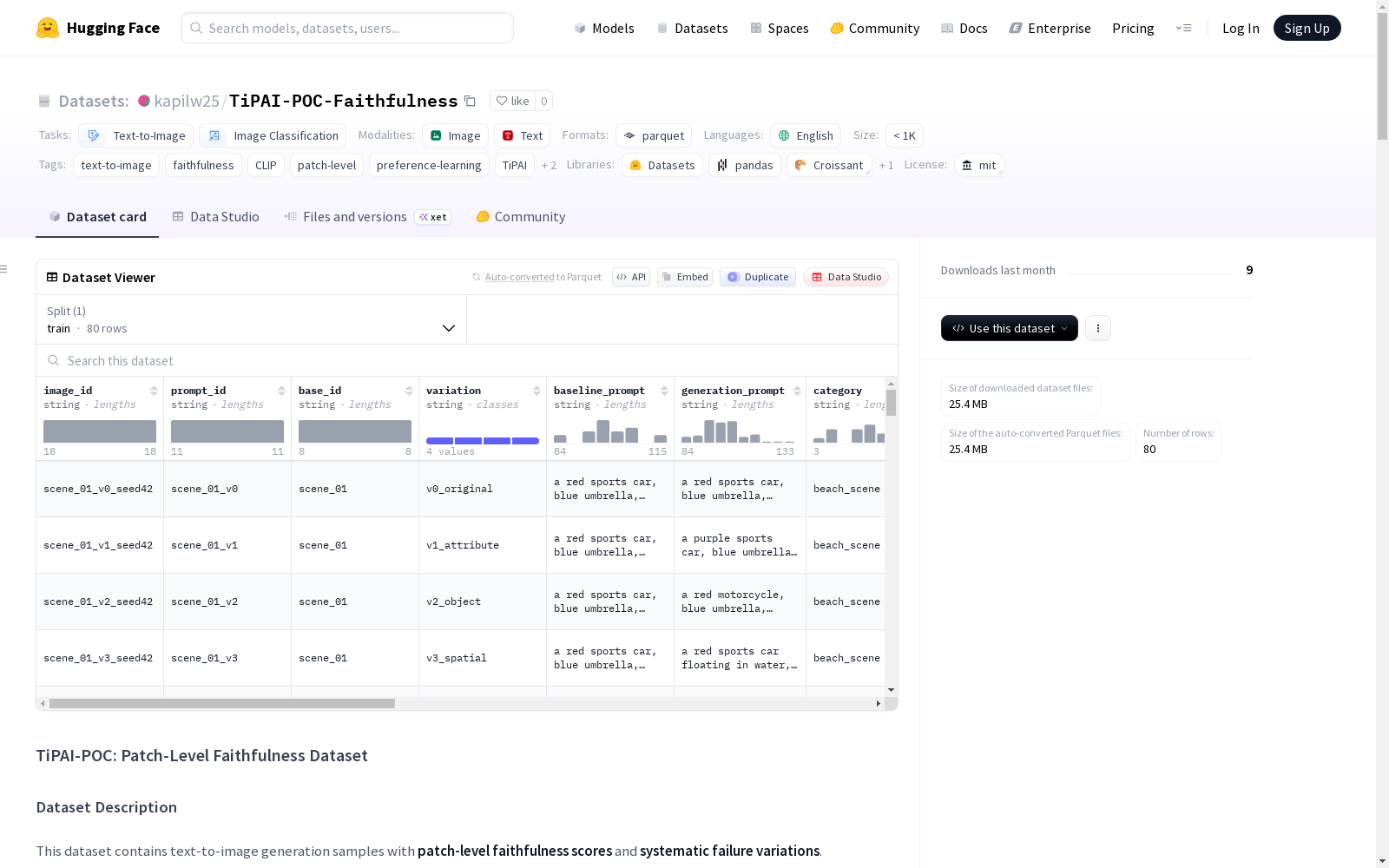Expand the Split train dropdown
The height and width of the screenshot is (868, 1389).
pyautogui.click(x=252, y=319)
